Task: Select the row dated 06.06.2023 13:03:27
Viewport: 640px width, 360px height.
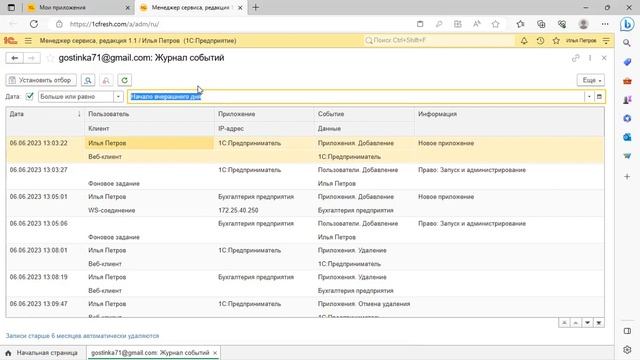Action: pyautogui.click(x=305, y=177)
